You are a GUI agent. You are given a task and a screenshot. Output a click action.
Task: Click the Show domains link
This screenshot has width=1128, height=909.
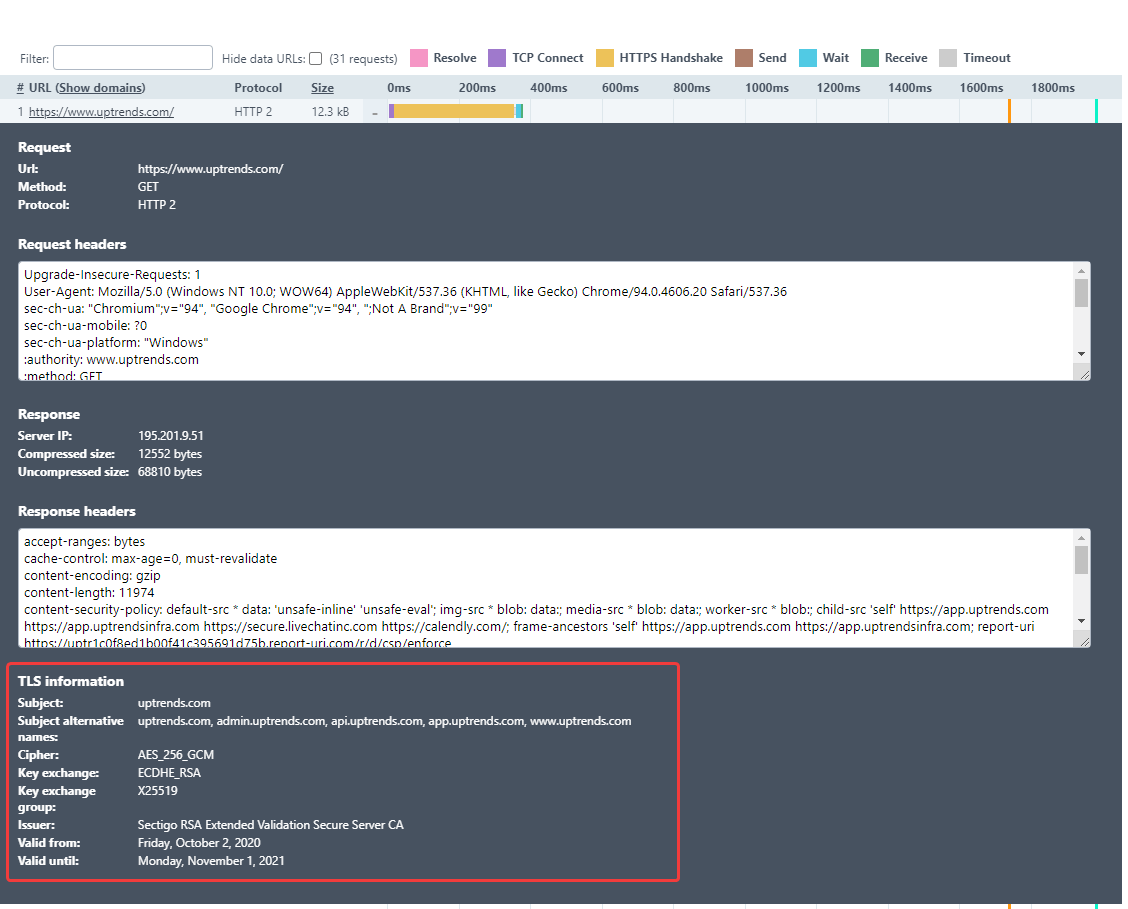click(100, 88)
